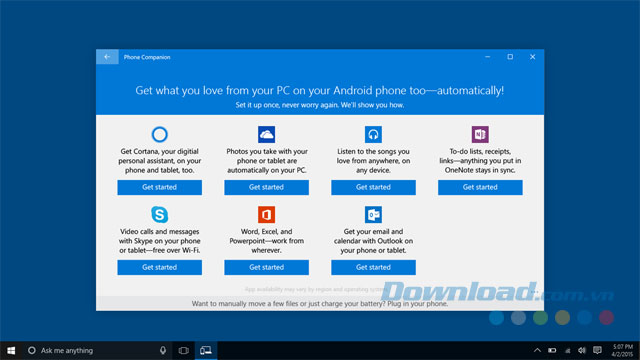Viewport: 640px width, 360px height.
Task: Click the back arrow in Phone Companion
Action: (107, 57)
